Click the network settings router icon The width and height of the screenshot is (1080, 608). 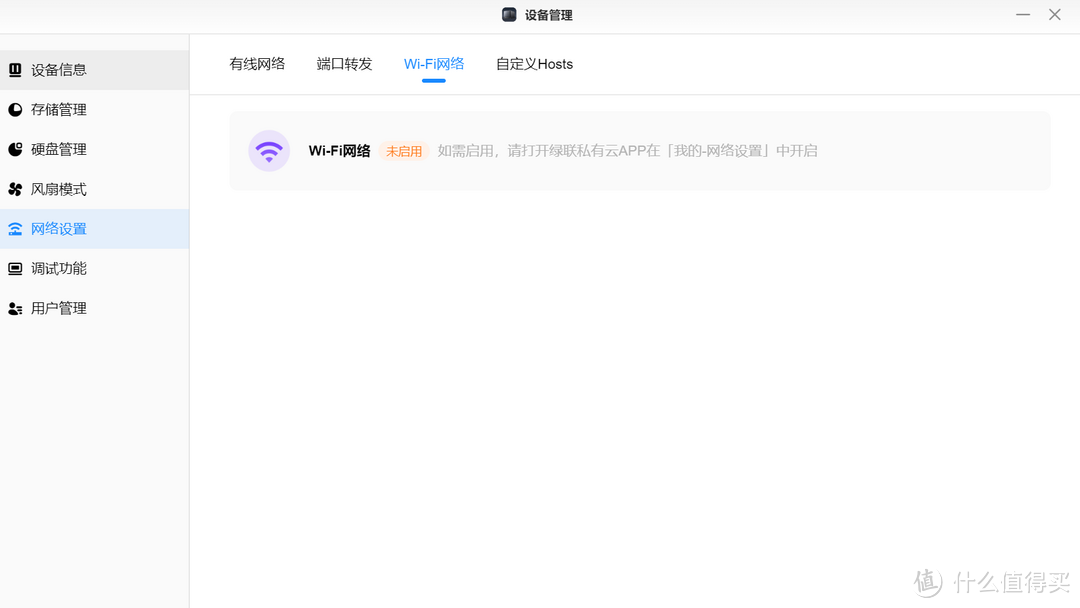pyautogui.click(x=15, y=229)
